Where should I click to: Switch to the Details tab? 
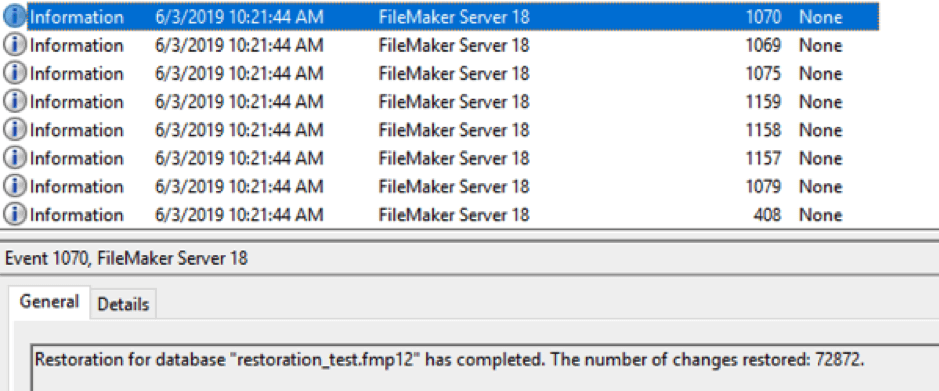[x=123, y=304]
